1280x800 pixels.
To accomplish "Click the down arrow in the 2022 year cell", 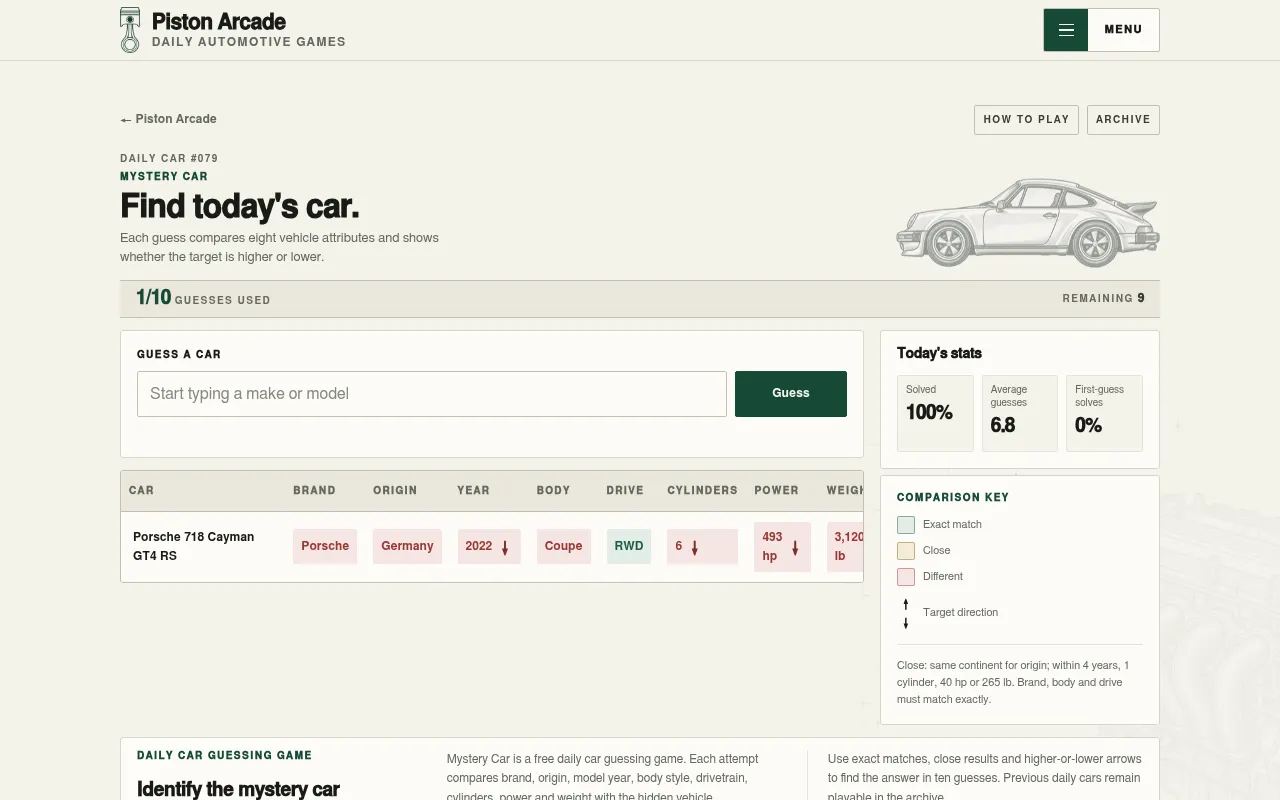I will point(505,547).
